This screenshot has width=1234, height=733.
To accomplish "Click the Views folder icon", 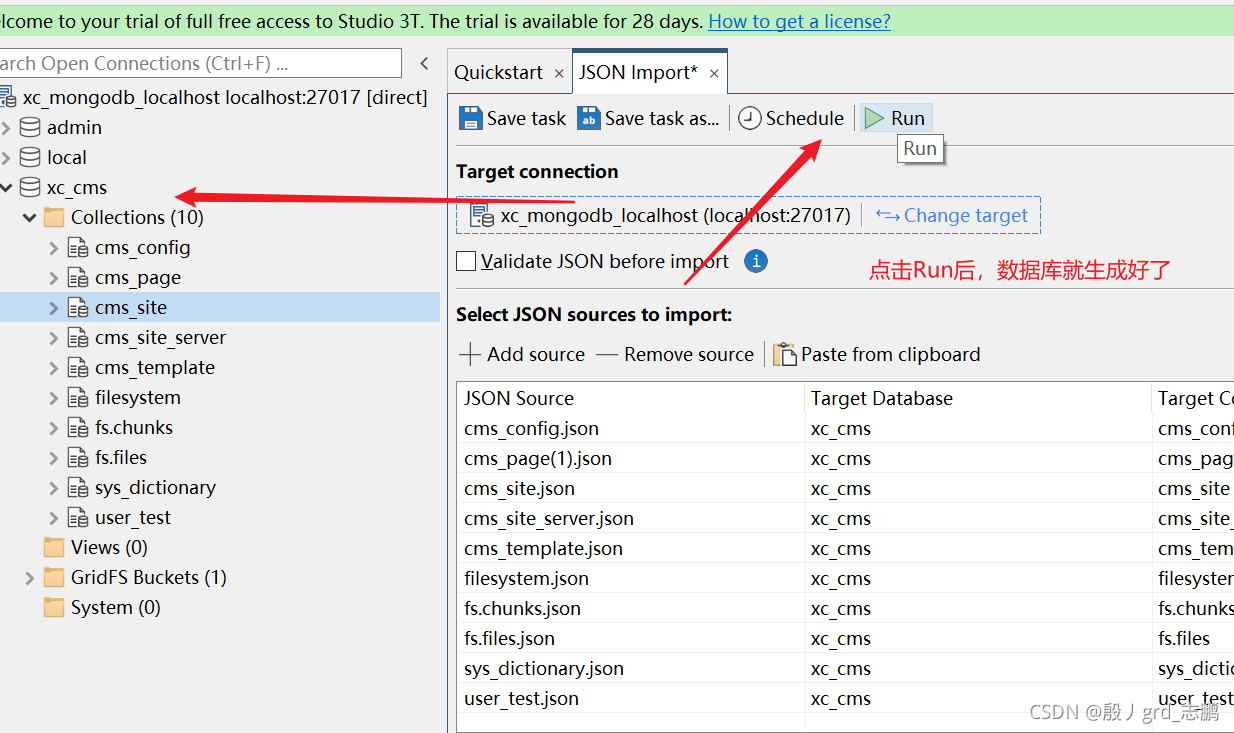I will [55, 547].
